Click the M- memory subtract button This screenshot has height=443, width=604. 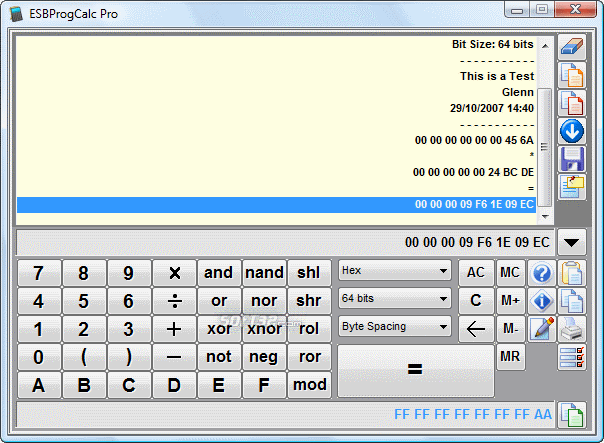[510, 329]
